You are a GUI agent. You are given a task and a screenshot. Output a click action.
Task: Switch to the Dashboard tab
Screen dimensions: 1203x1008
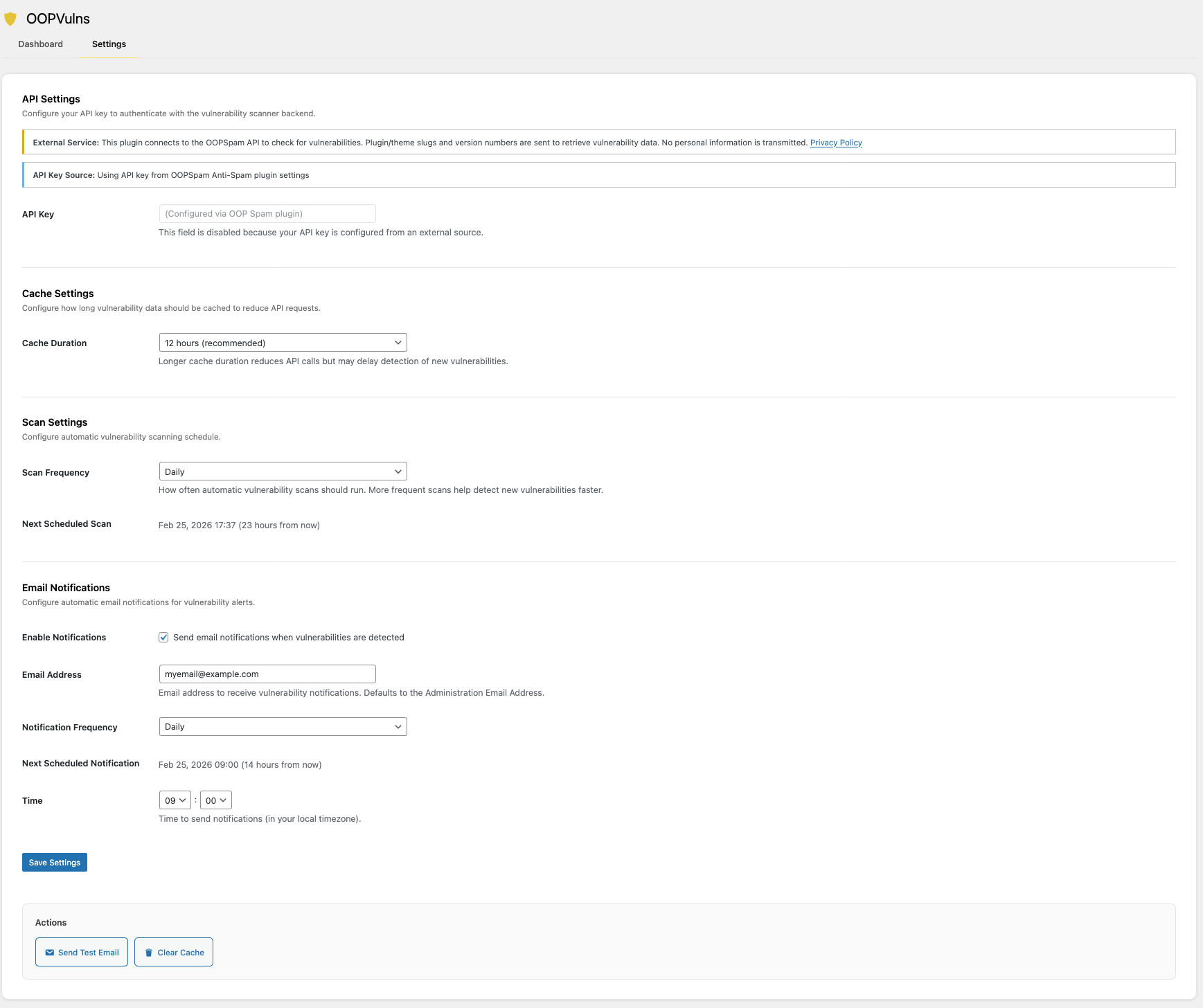coord(40,44)
